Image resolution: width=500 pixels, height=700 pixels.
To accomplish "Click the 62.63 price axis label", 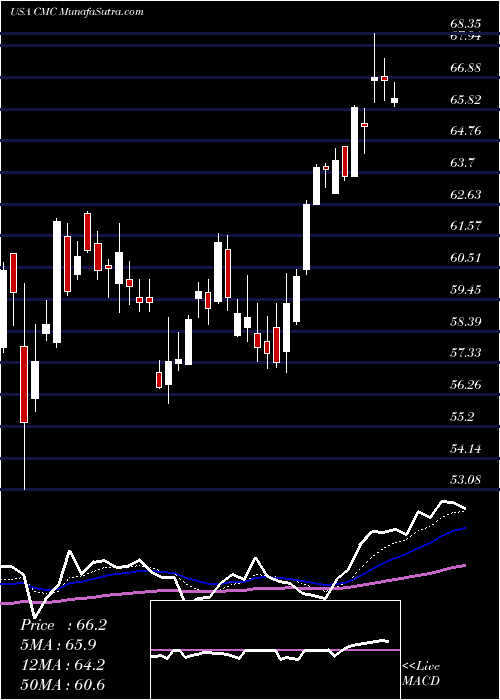I will (466, 195).
